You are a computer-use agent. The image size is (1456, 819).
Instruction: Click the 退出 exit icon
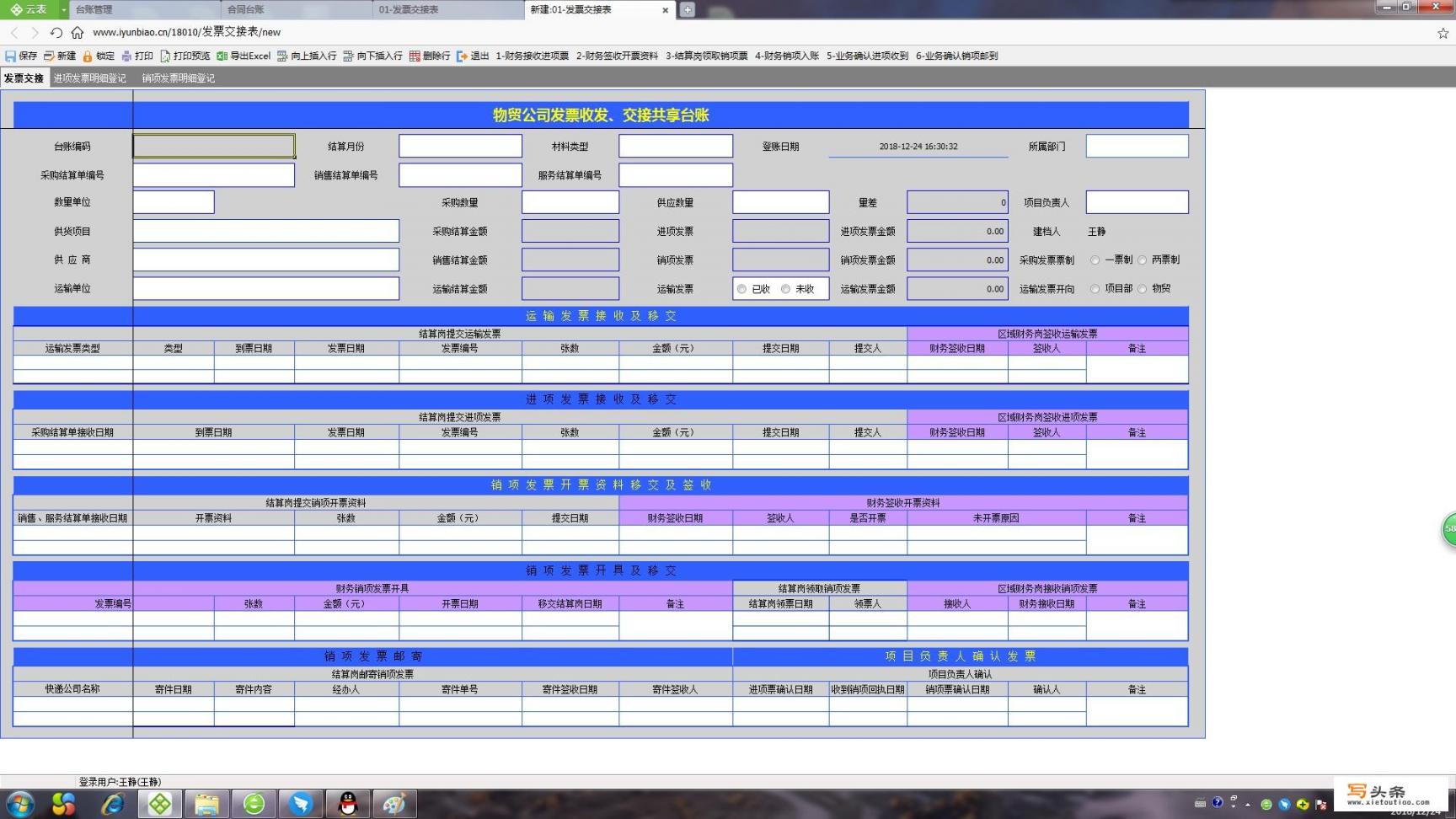[462, 56]
